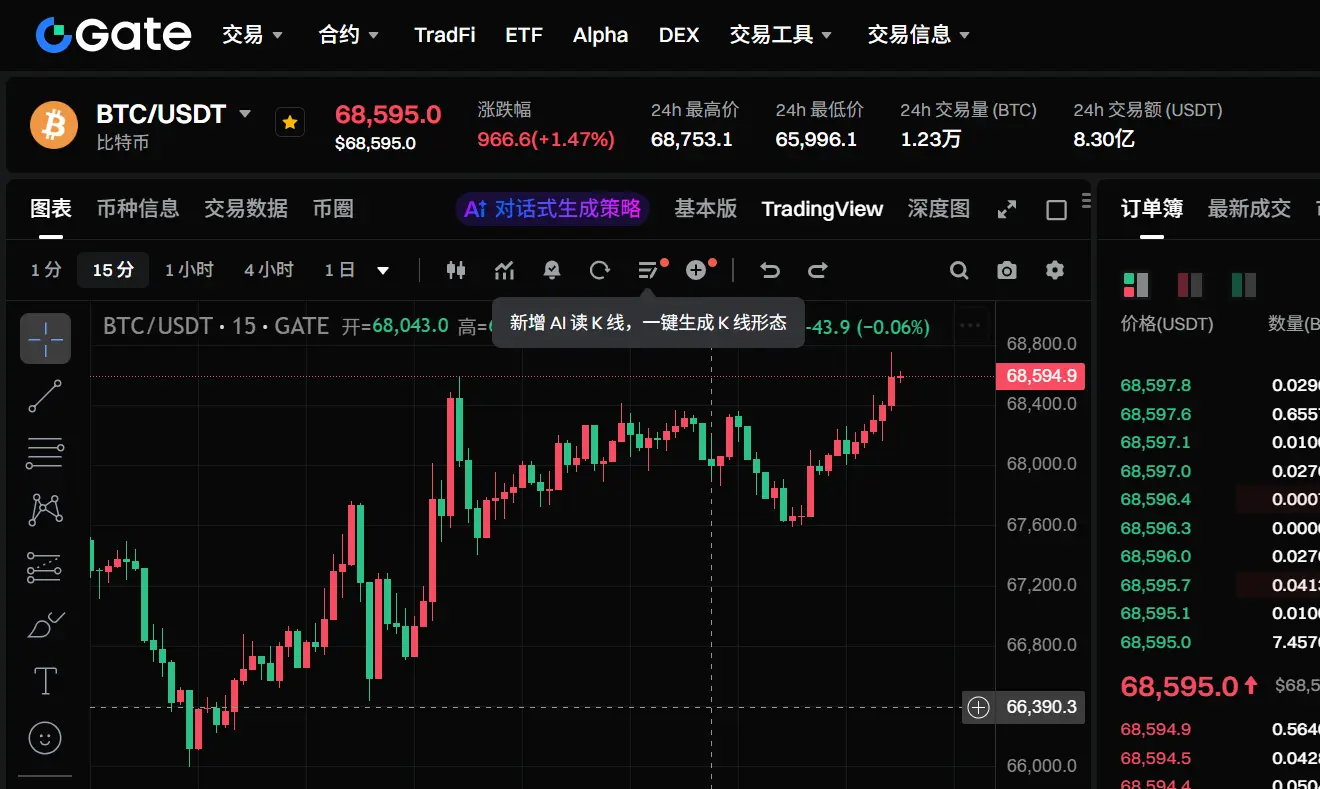Click order book price 68,597.8
The image size is (1320, 789).
(x=1156, y=386)
